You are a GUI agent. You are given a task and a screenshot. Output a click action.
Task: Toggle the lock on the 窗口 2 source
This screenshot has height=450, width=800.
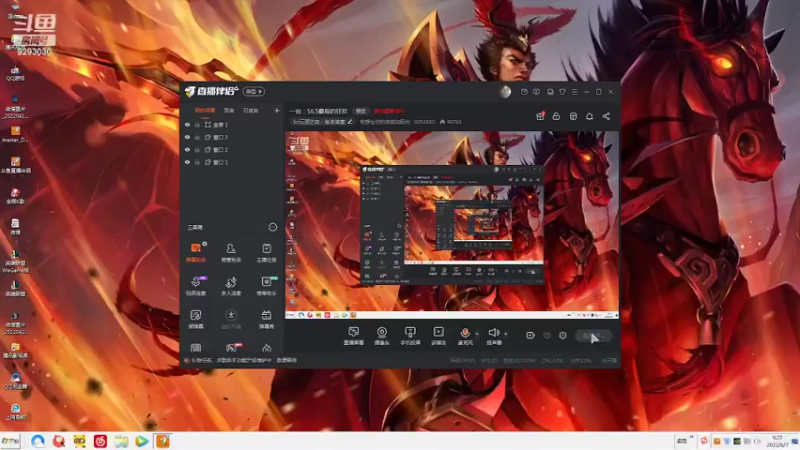tap(197, 149)
